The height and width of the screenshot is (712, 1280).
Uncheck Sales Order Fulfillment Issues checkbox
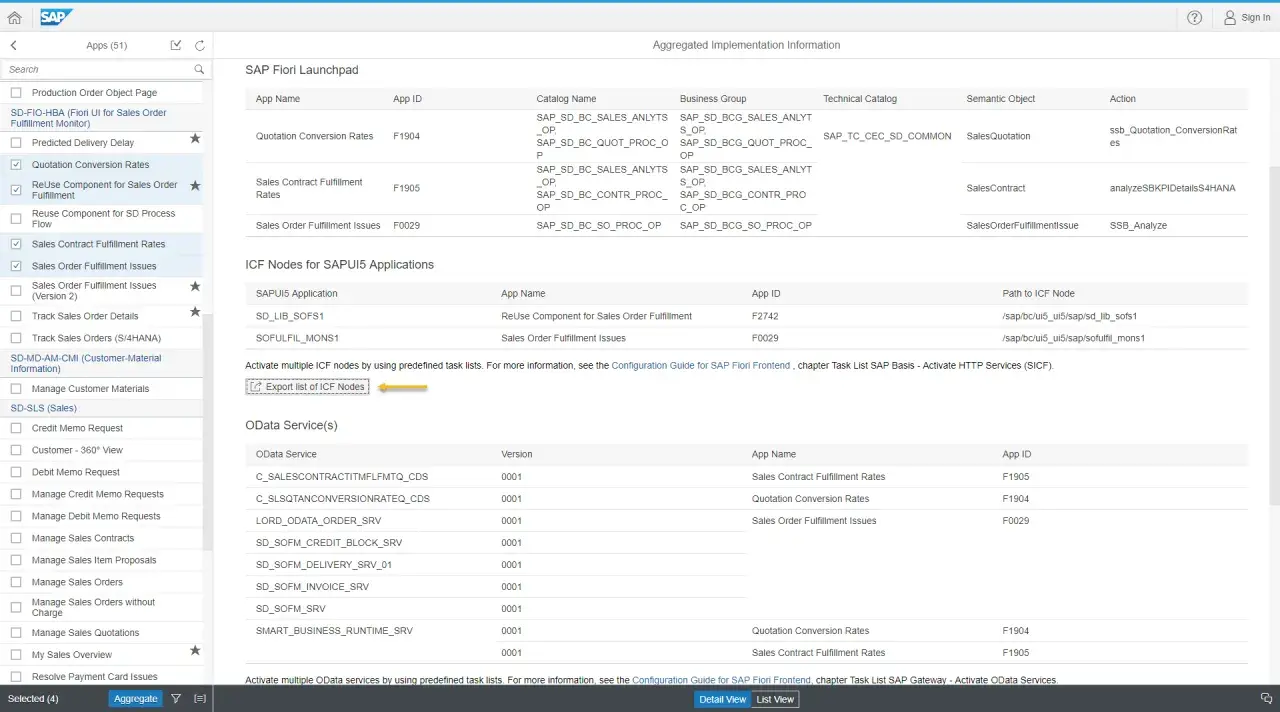16,266
